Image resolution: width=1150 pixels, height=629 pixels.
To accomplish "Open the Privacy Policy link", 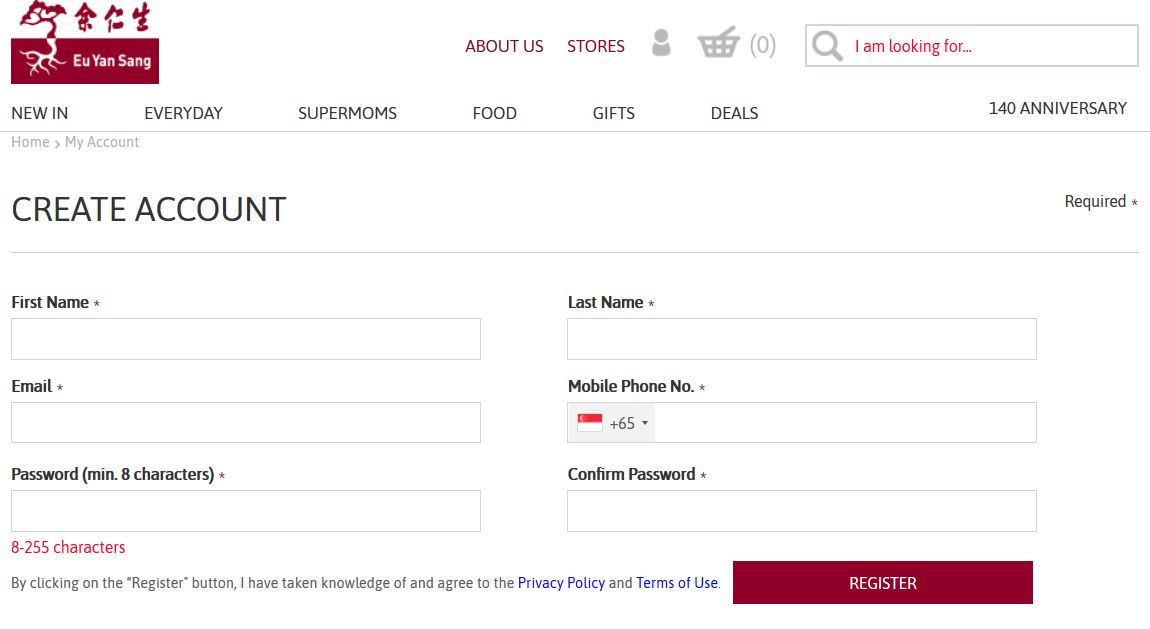I will click(x=561, y=583).
